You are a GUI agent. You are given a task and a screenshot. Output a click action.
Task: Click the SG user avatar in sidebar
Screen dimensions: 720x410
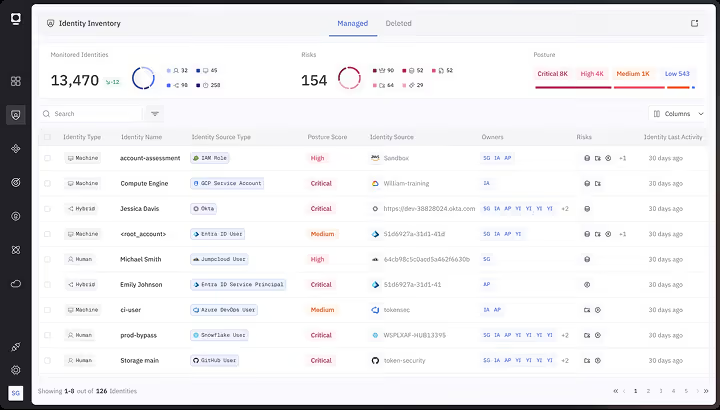click(x=16, y=393)
